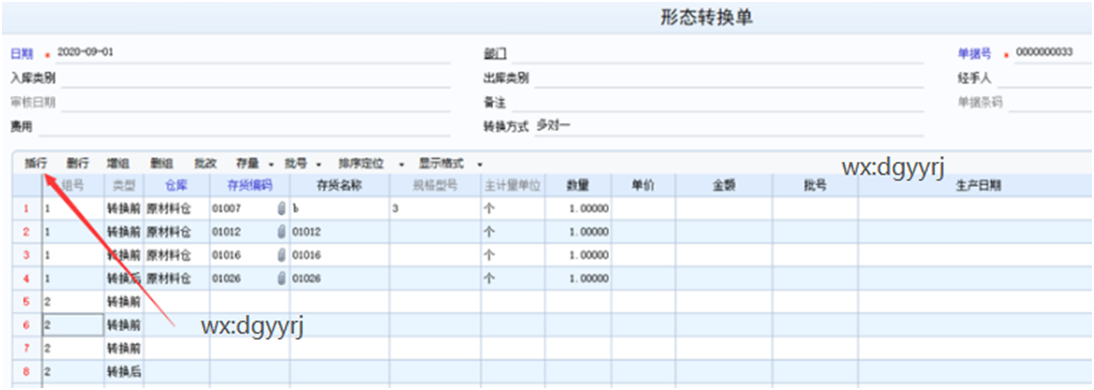The height and width of the screenshot is (390, 1094).
Task: Click the 转换方式 field showing 多对一
Action: click(x=729, y=127)
